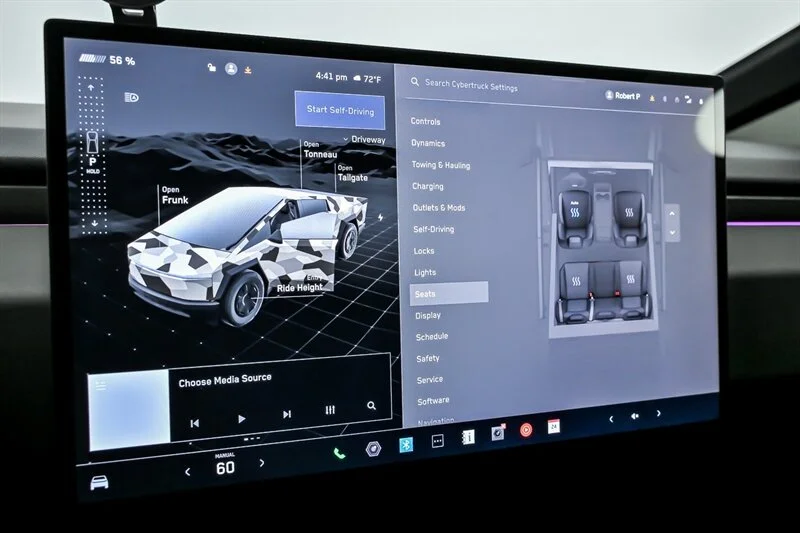Open Service settings
800x533 pixels.
tap(430, 379)
